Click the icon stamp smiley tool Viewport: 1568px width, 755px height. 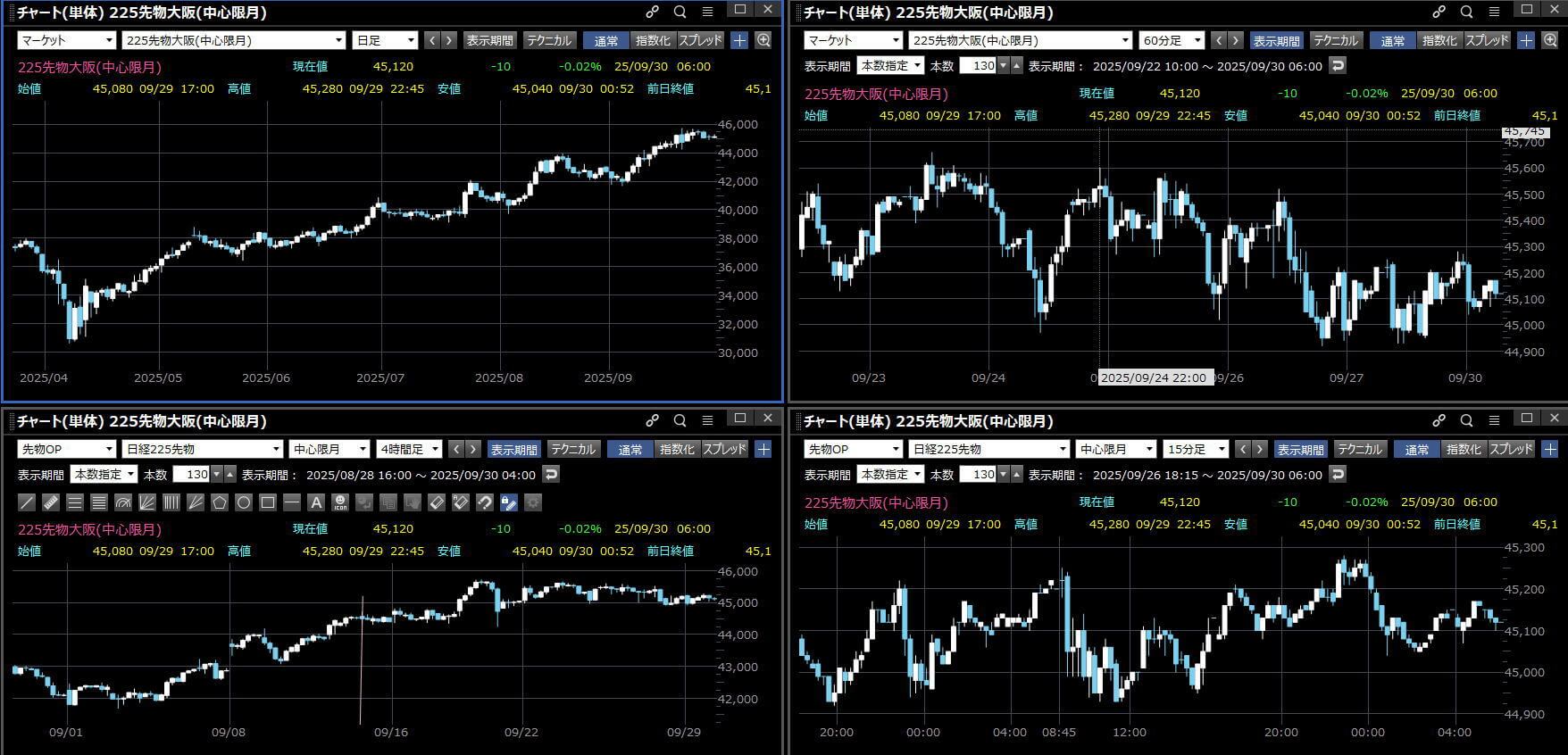(x=340, y=502)
